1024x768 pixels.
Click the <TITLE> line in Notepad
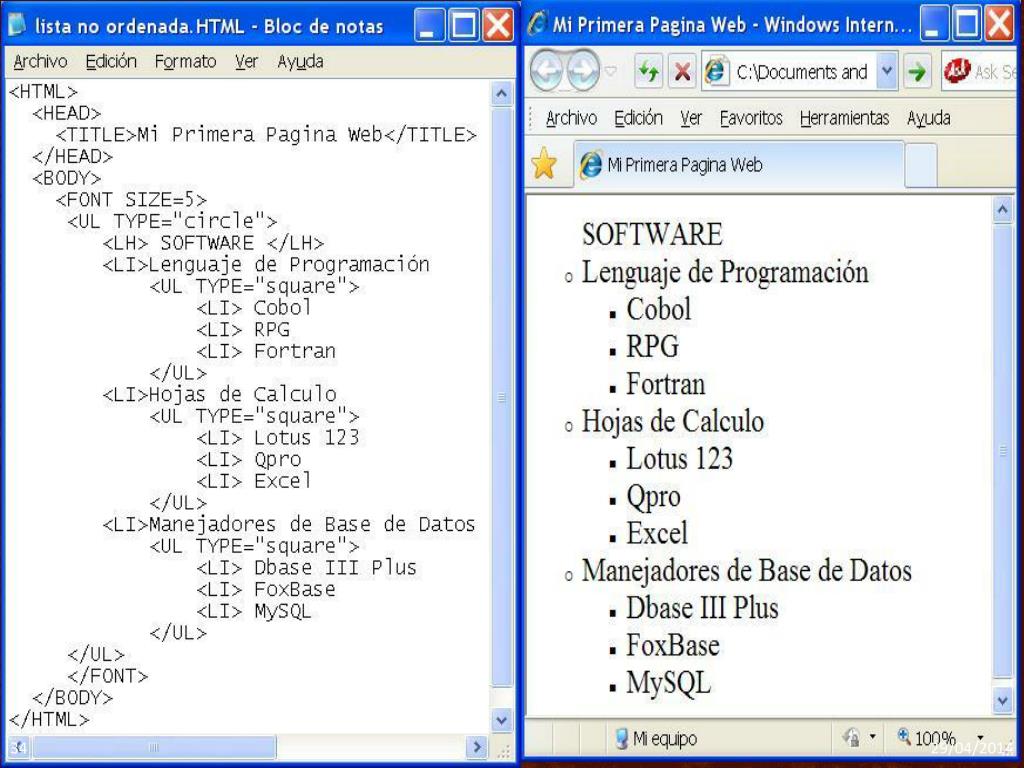point(266,135)
